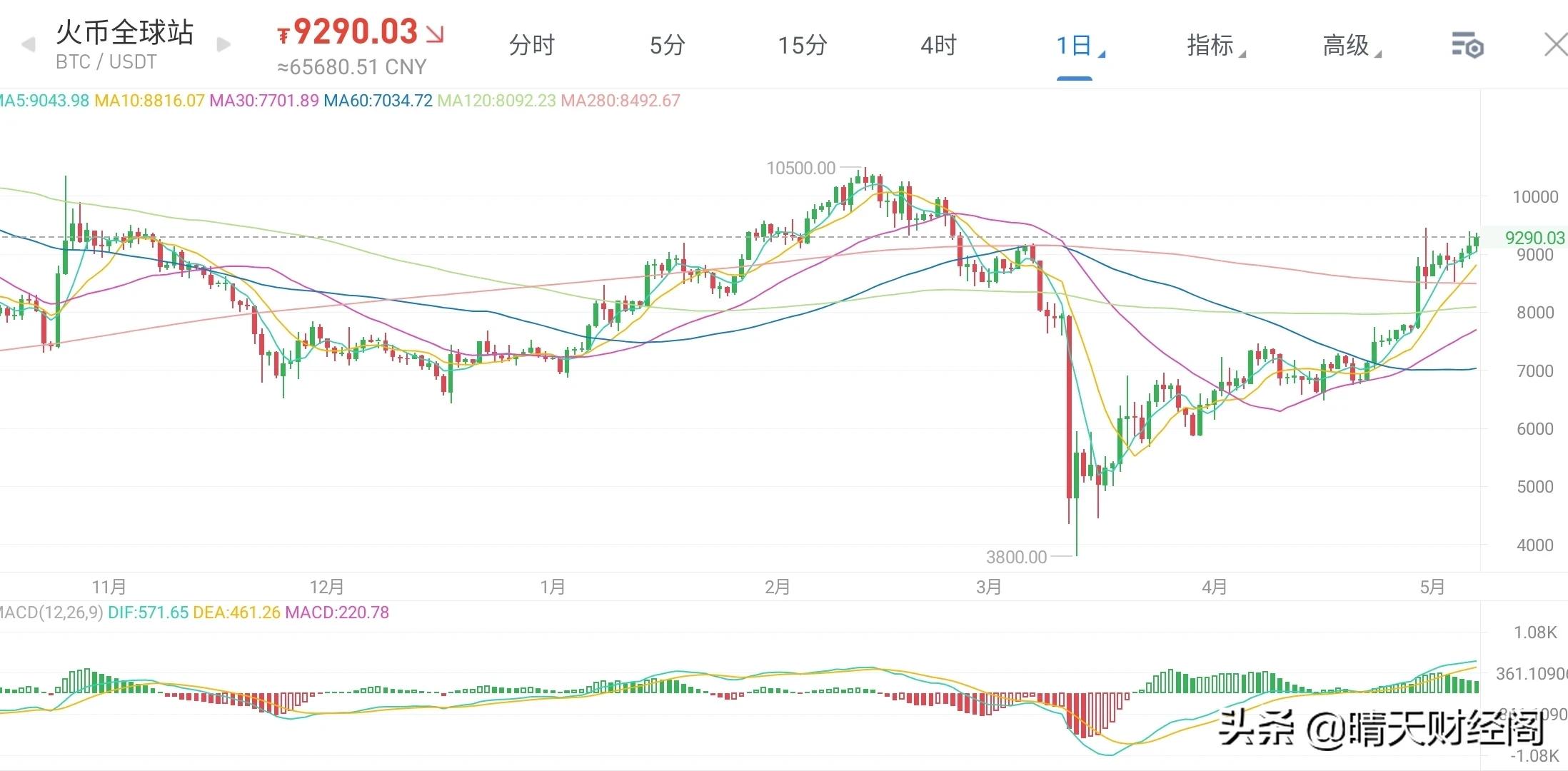This screenshot has height=771, width=1568.
Task: Click the MACD(12,26,9) indicator label
Action: pyautogui.click(x=51, y=613)
